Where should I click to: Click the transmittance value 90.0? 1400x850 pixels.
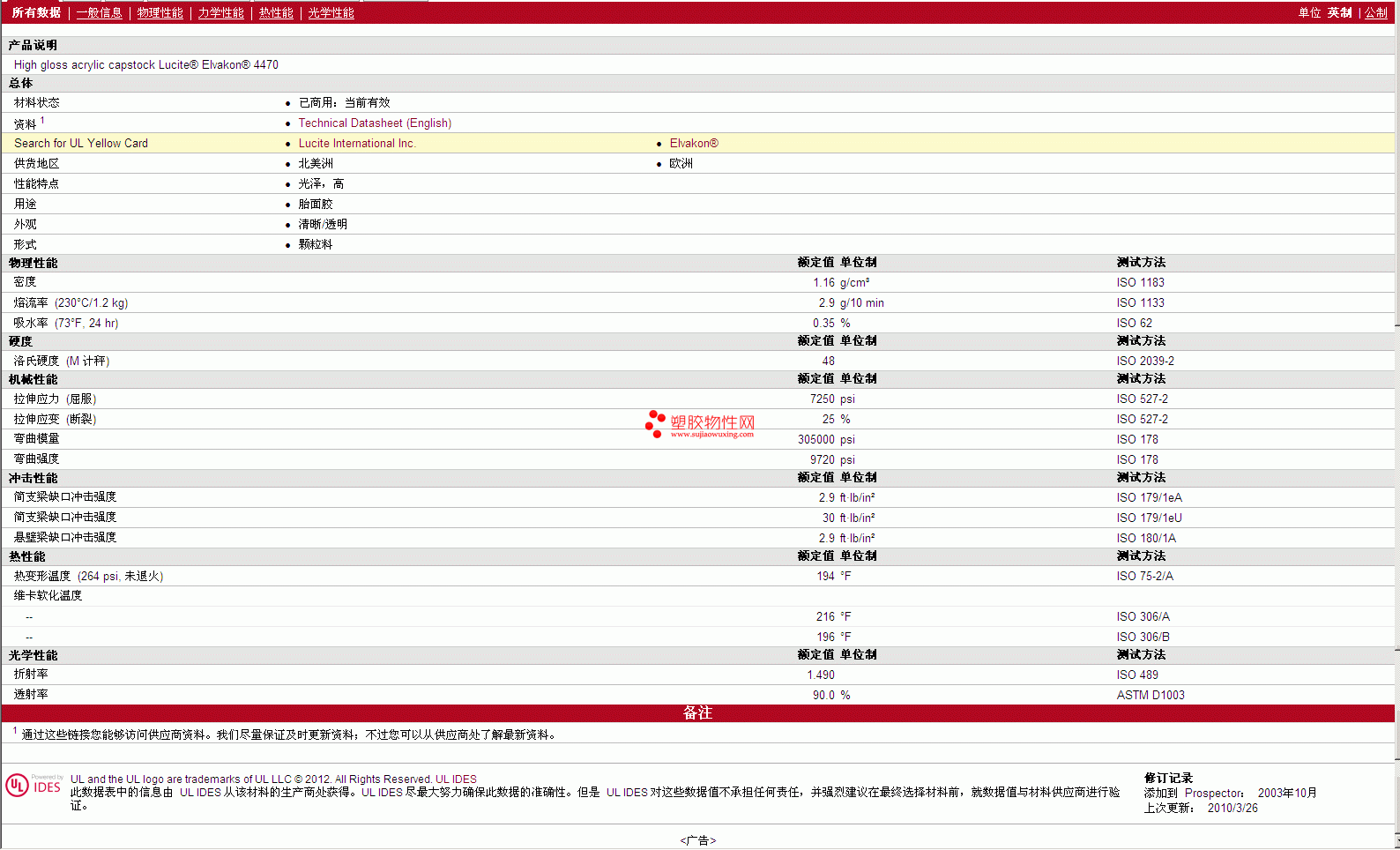coord(823,696)
